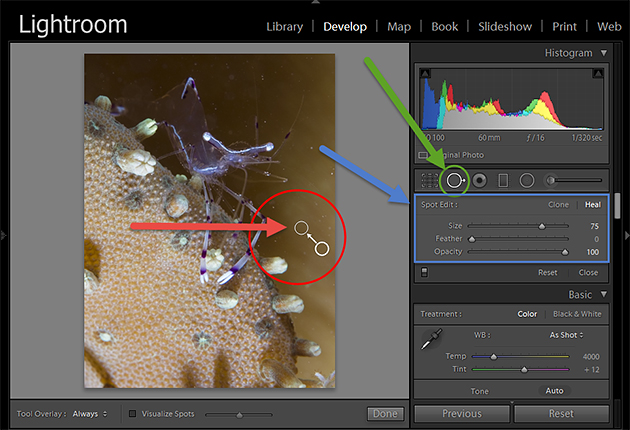The width and height of the screenshot is (630, 430).
Task: Adjust the Temp slider
Action: coord(521,356)
